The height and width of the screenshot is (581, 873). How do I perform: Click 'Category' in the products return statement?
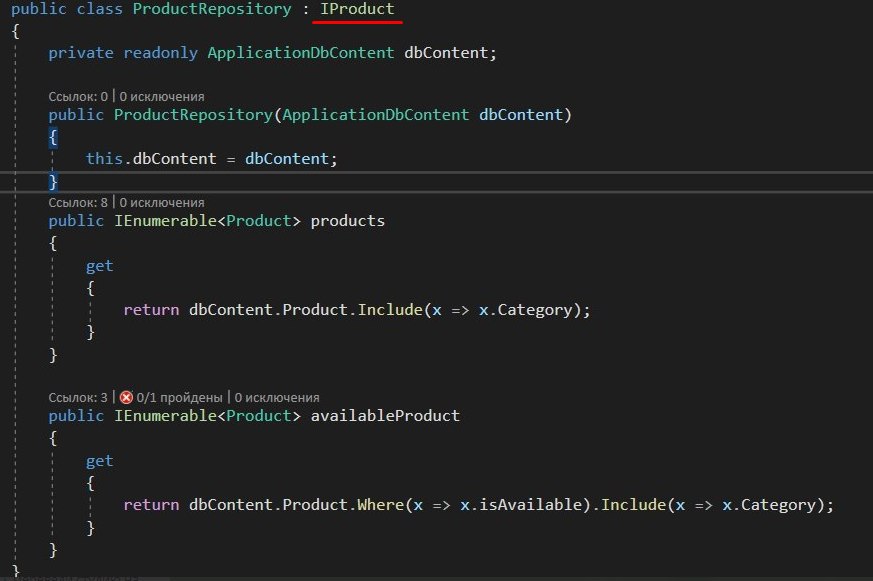535,310
